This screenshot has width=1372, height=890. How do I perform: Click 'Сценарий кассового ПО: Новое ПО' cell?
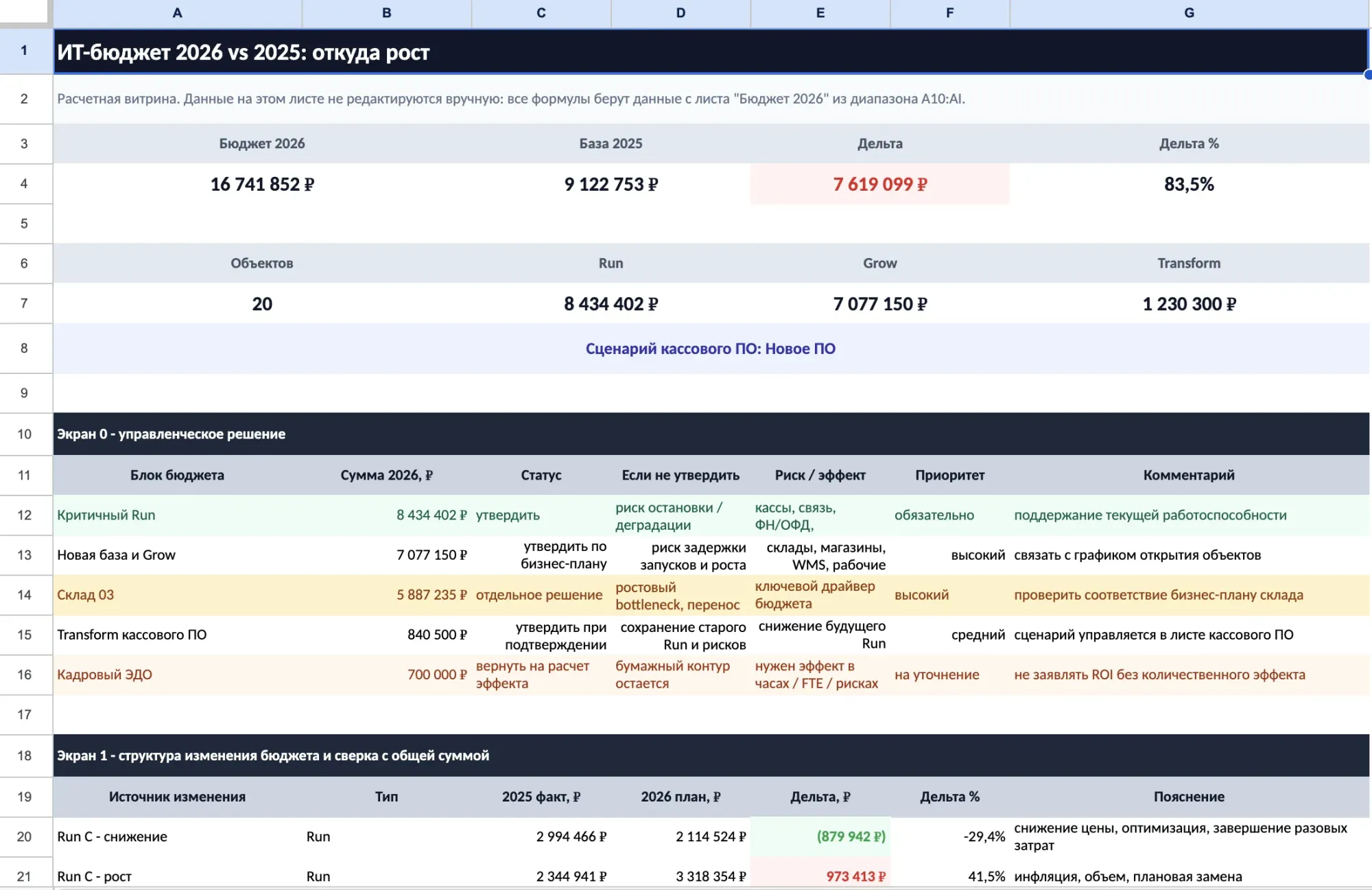click(x=711, y=349)
